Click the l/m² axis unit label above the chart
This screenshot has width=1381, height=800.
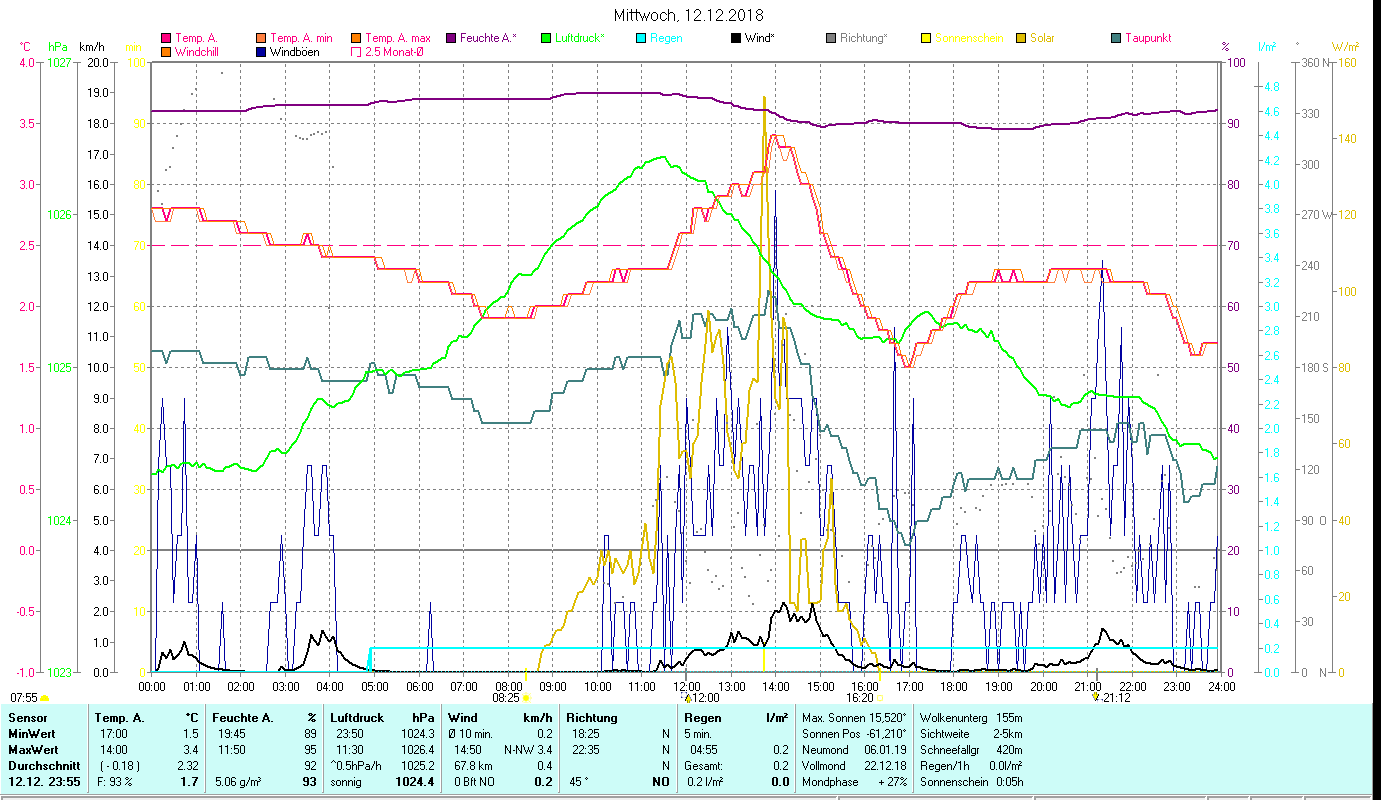(1267, 47)
